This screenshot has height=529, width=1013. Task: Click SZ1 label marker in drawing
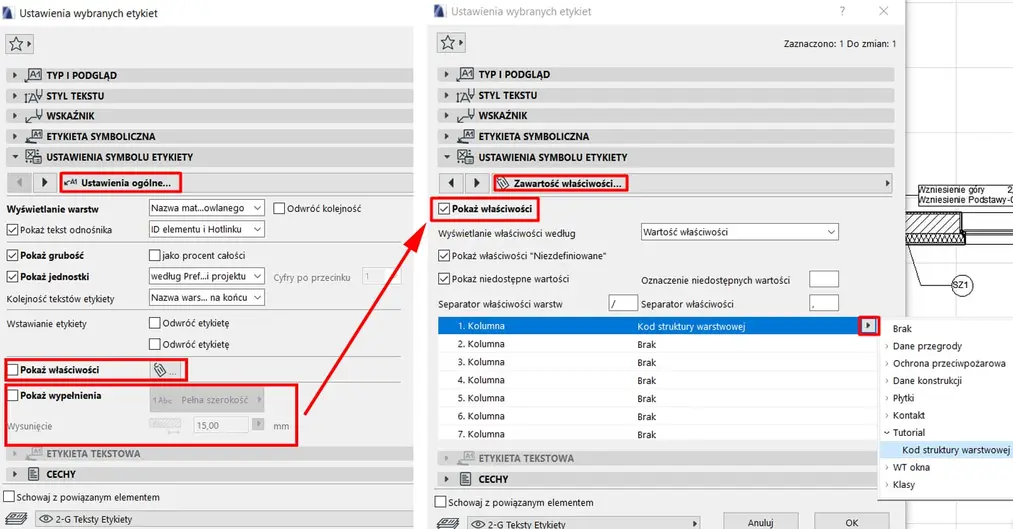961,285
